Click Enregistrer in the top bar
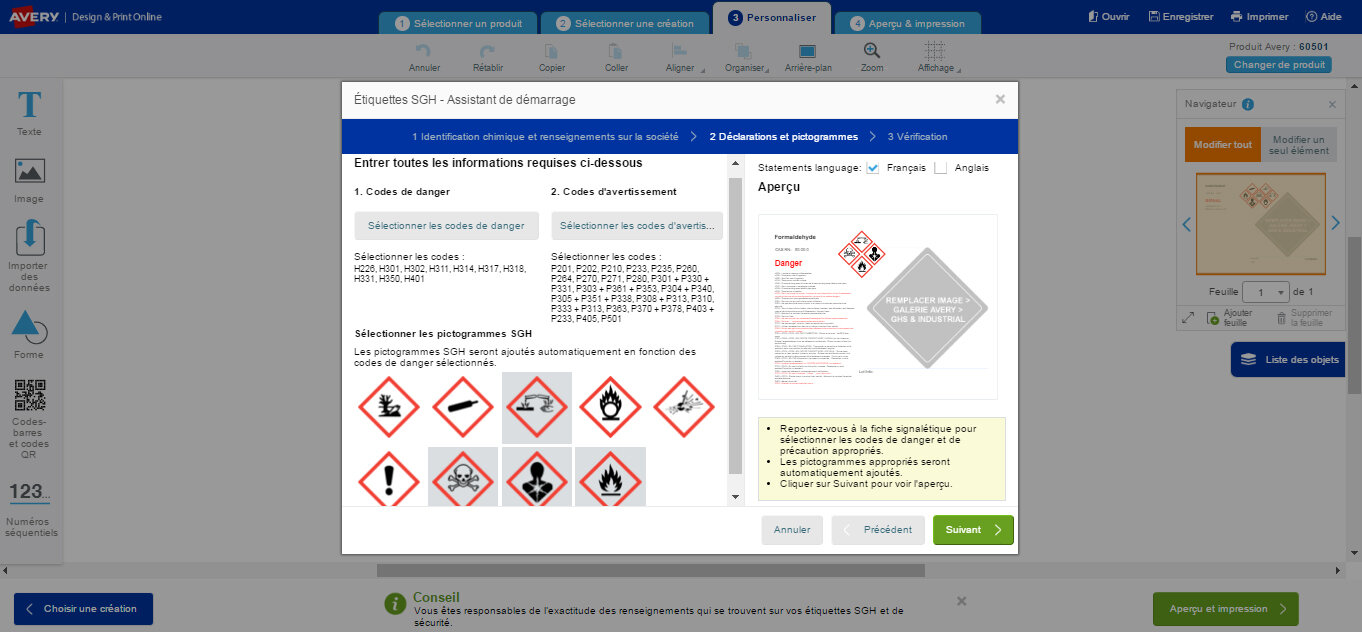 [x=1181, y=17]
